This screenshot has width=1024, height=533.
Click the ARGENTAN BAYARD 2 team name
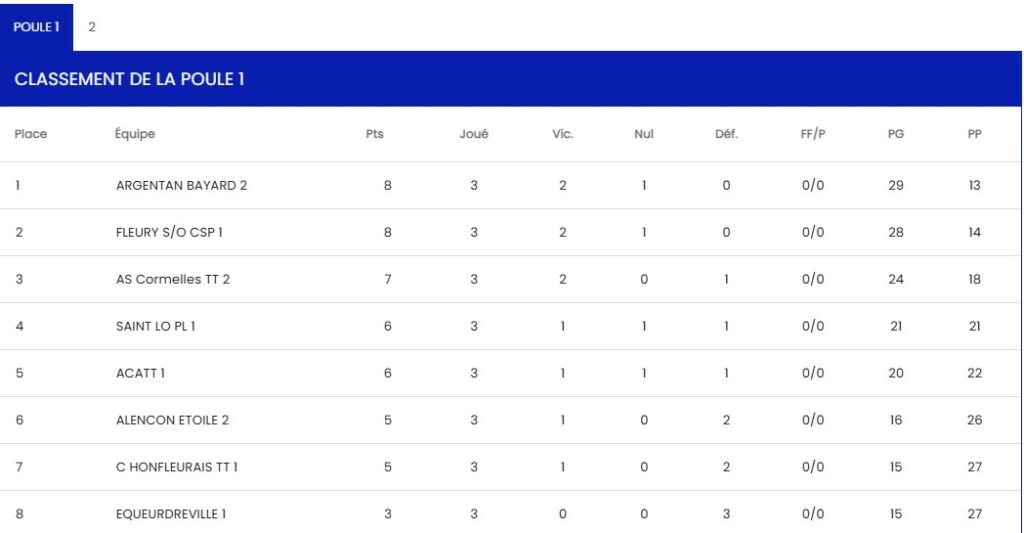point(181,185)
